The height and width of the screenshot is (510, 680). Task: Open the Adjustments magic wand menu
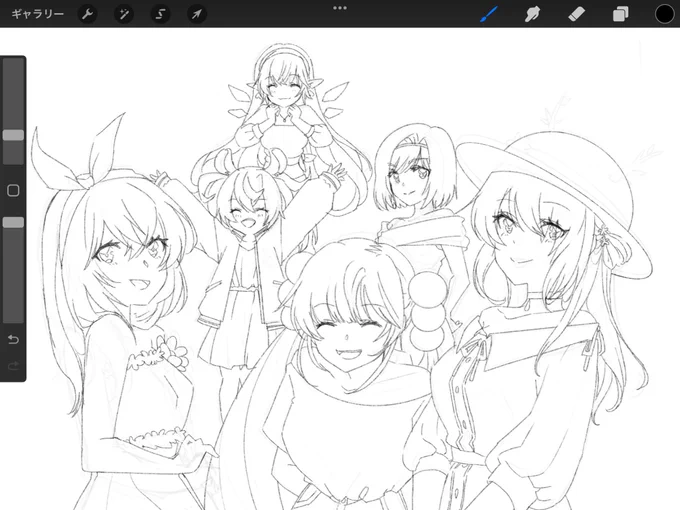(x=124, y=14)
